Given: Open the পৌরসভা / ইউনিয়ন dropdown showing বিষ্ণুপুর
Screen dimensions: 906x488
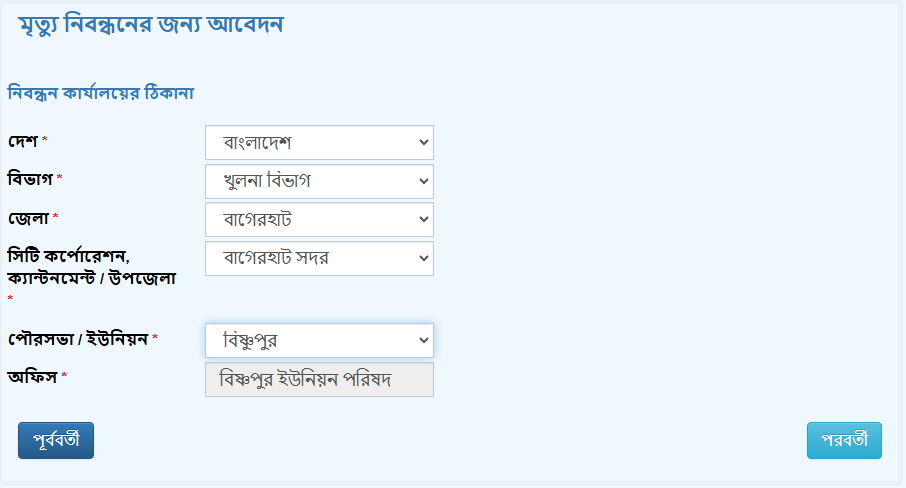Looking at the screenshot, I should pyautogui.click(x=319, y=341).
